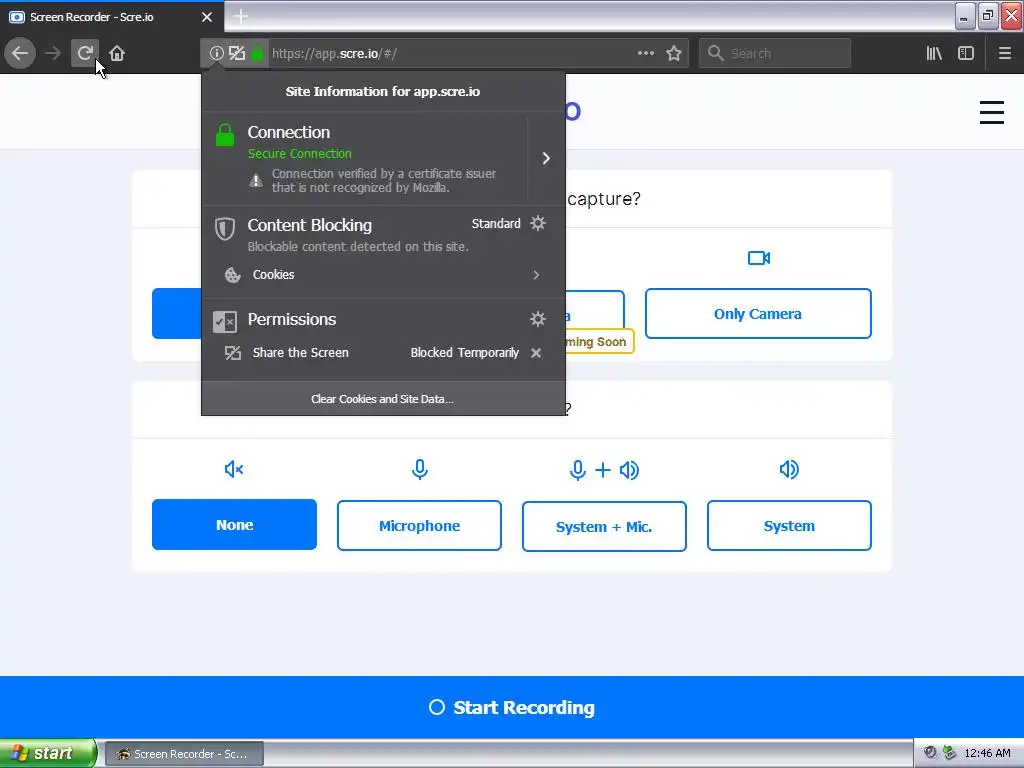
Task: Click the Secure Connection text
Action: tap(300, 153)
